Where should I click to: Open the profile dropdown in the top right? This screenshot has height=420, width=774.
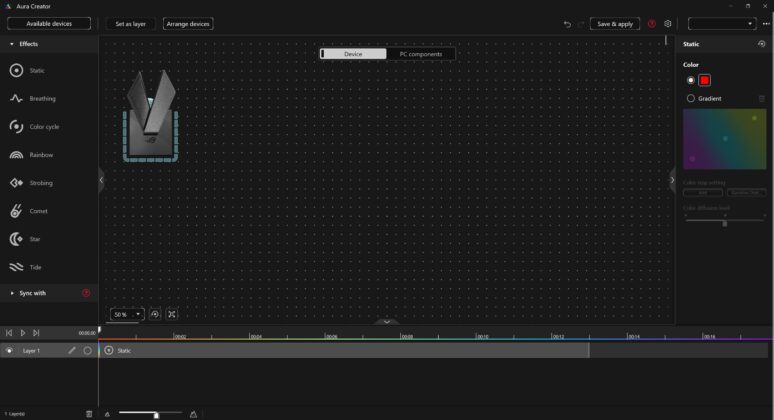coord(722,24)
